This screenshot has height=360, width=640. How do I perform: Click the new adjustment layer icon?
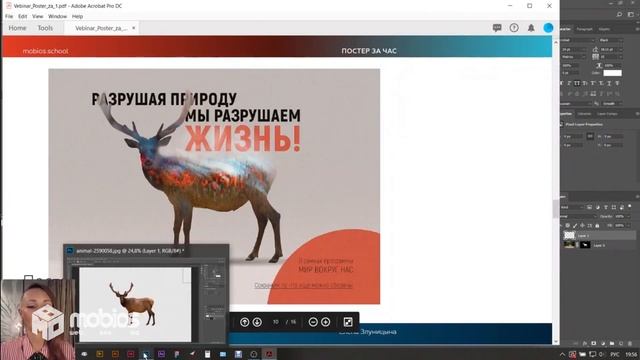click(603, 344)
